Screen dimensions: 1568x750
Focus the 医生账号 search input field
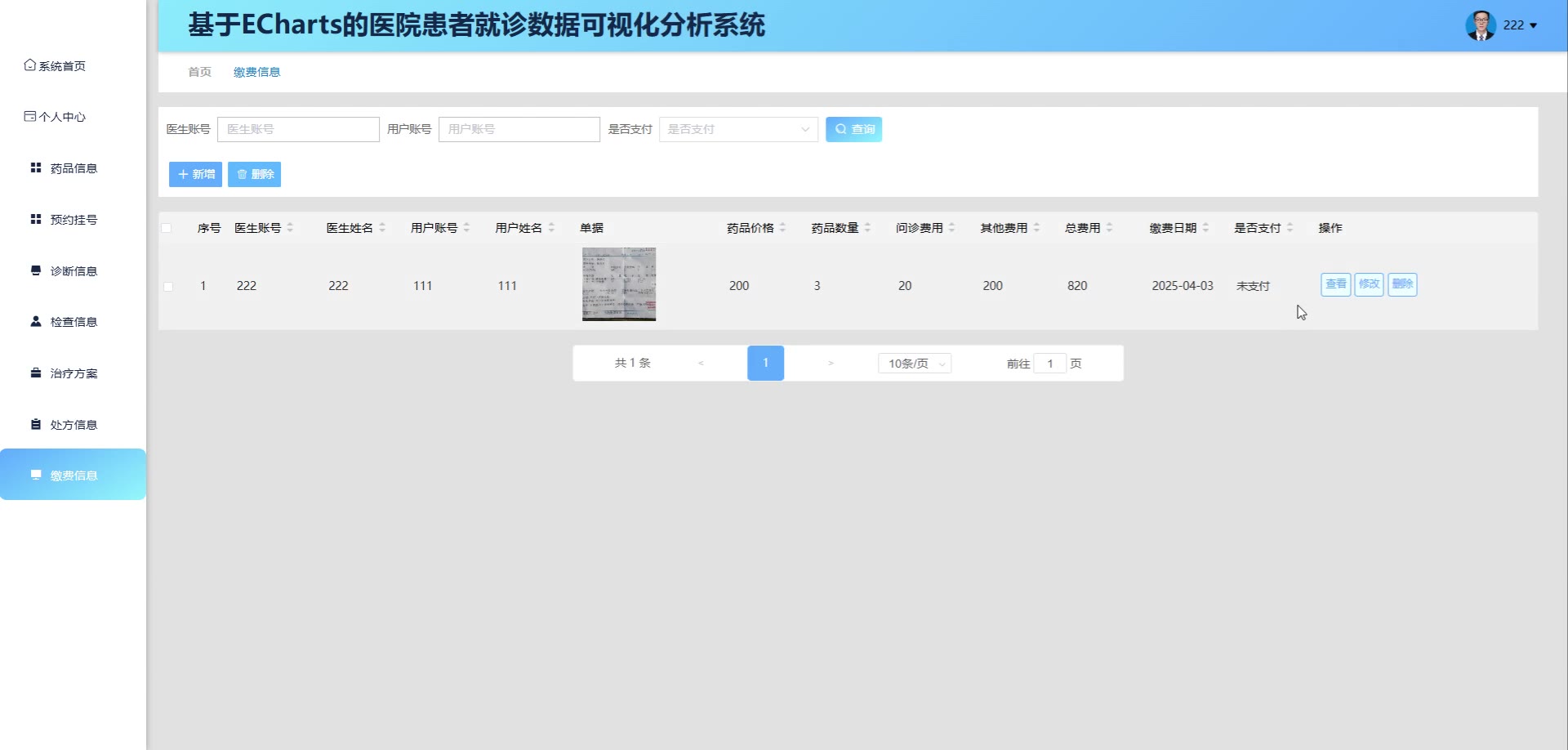pyautogui.click(x=298, y=129)
